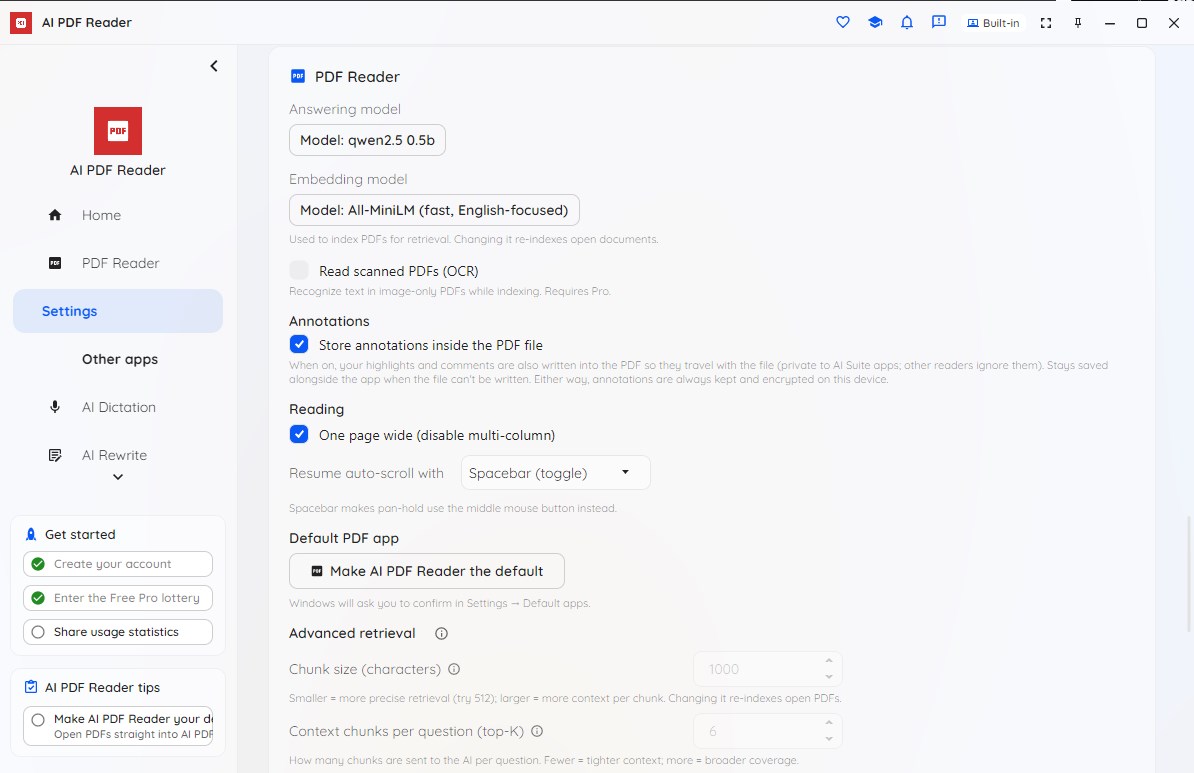The width and height of the screenshot is (1194, 773).
Task: Click the Built-in mode button
Action: point(993,23)
